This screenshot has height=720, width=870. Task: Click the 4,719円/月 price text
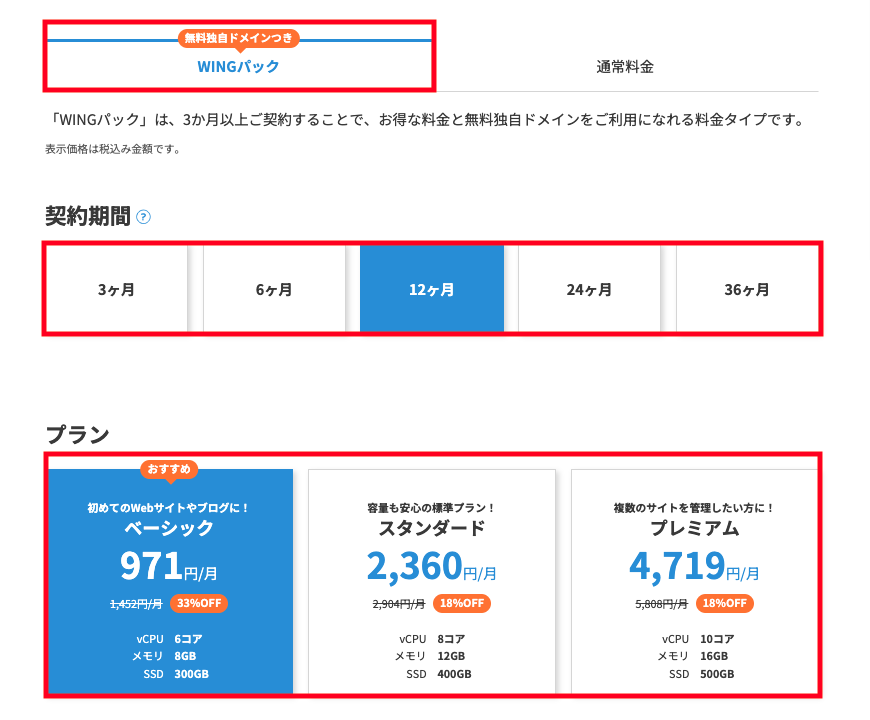pos(694,566)
